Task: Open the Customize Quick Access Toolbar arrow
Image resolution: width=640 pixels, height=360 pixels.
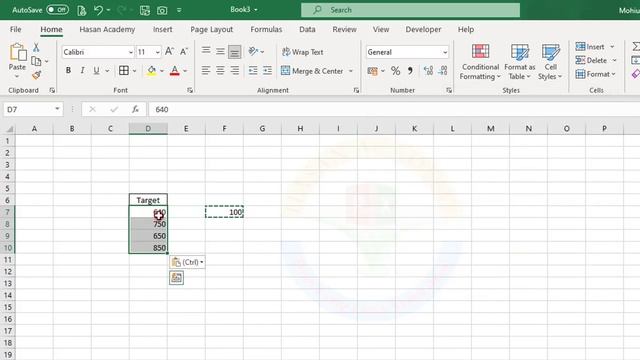Action: pos(179,11)
